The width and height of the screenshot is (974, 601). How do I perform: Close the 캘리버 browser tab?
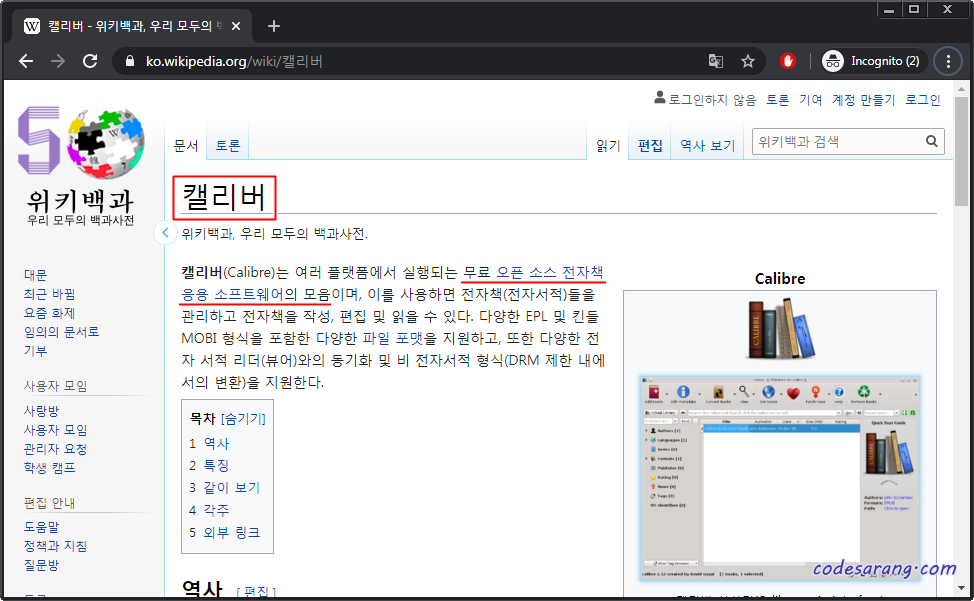(x=236, y=26)
